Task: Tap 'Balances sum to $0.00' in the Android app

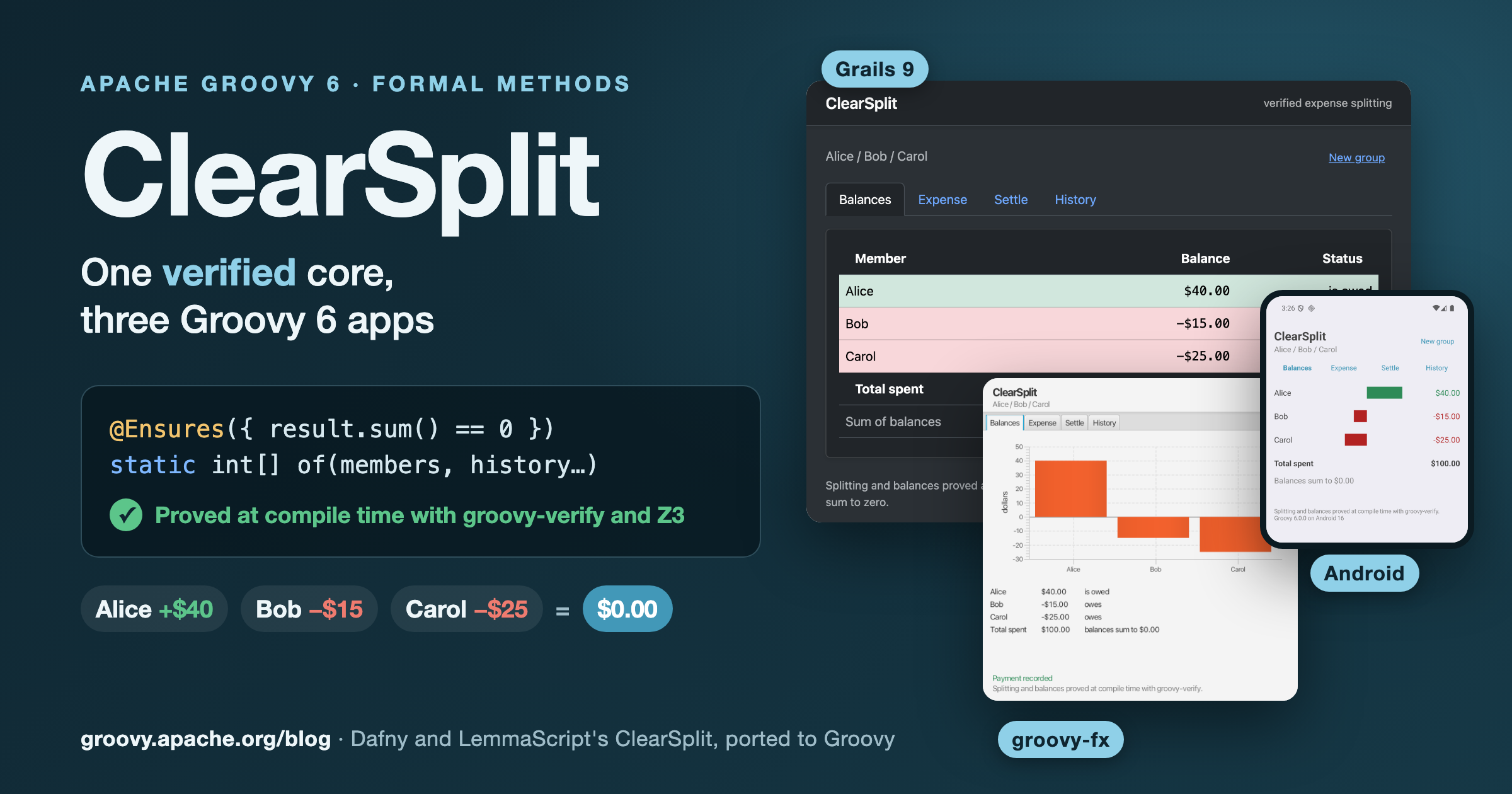Action: [x=1314, y=481]
